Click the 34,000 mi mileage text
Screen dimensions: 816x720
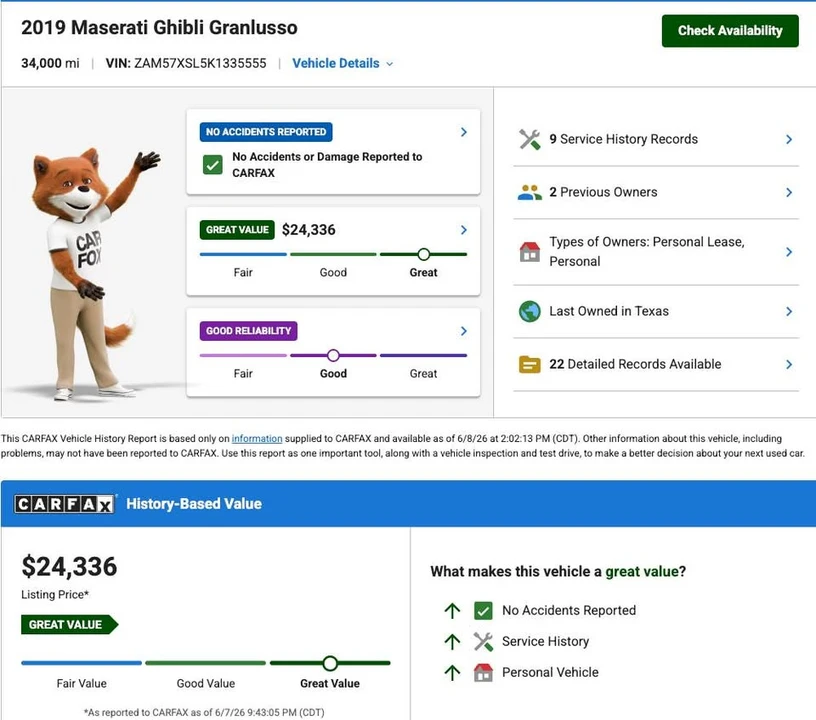[x=50, y=63]
